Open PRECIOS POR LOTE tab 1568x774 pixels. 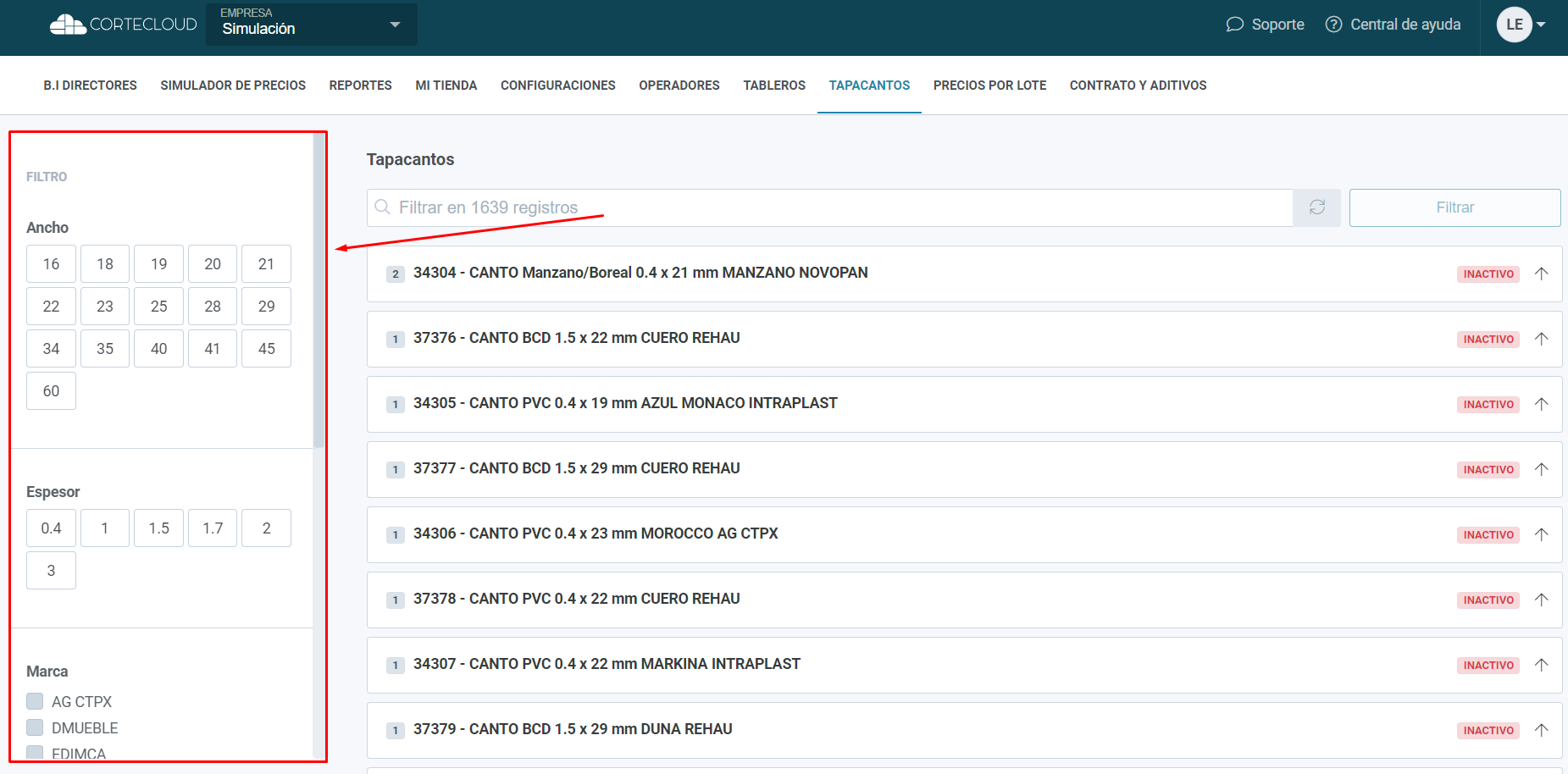[x=989, y=86]
